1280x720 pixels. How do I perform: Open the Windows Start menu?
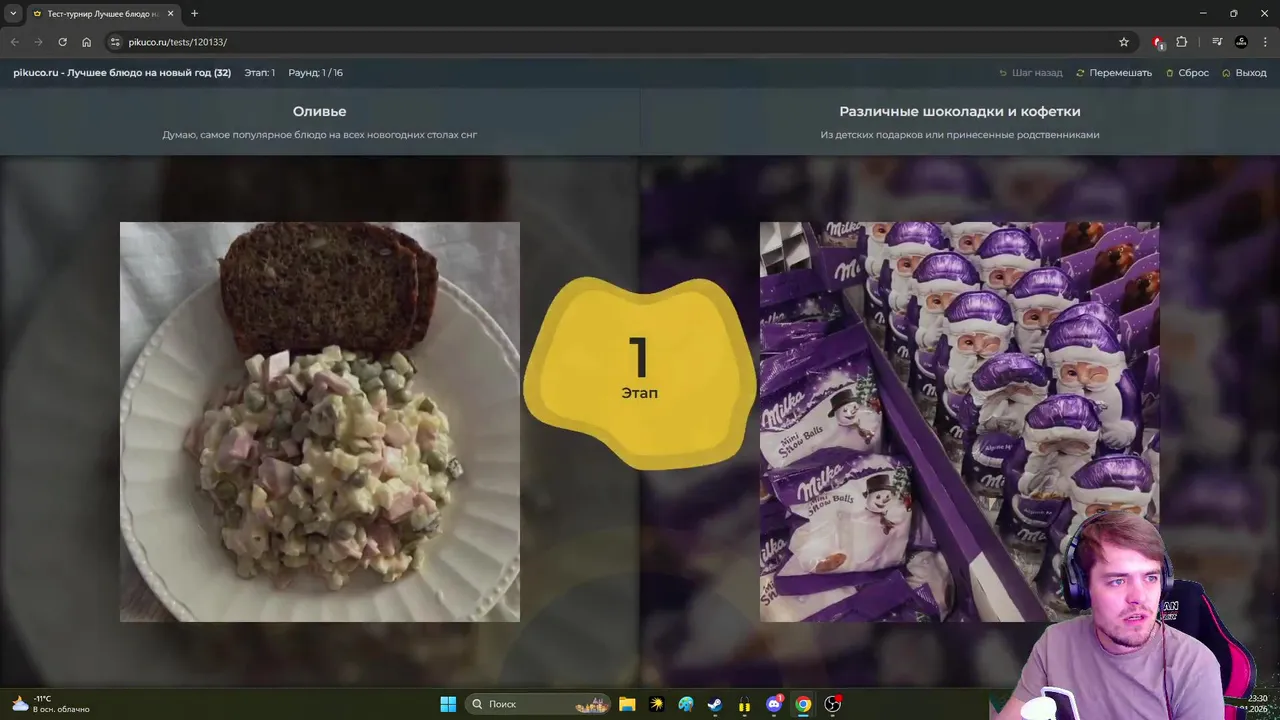point(448,704)
